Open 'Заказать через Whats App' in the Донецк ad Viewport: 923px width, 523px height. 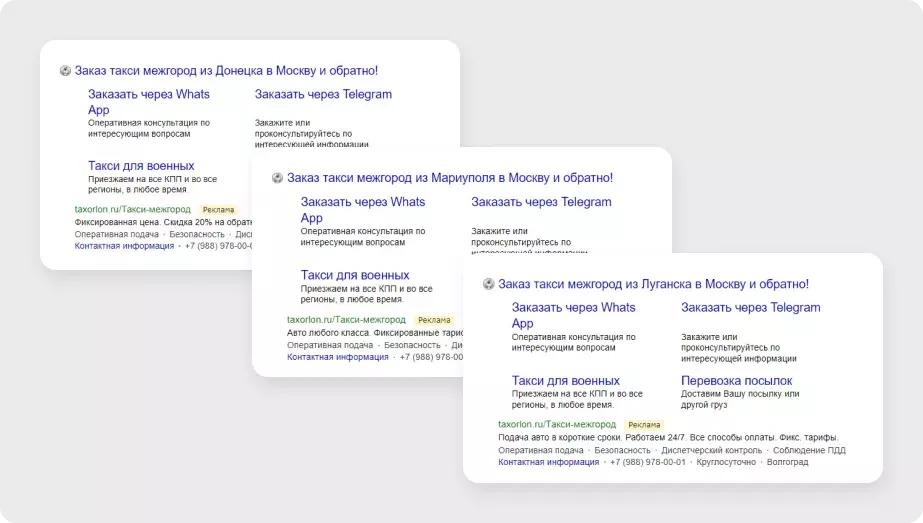coord(149,102)
